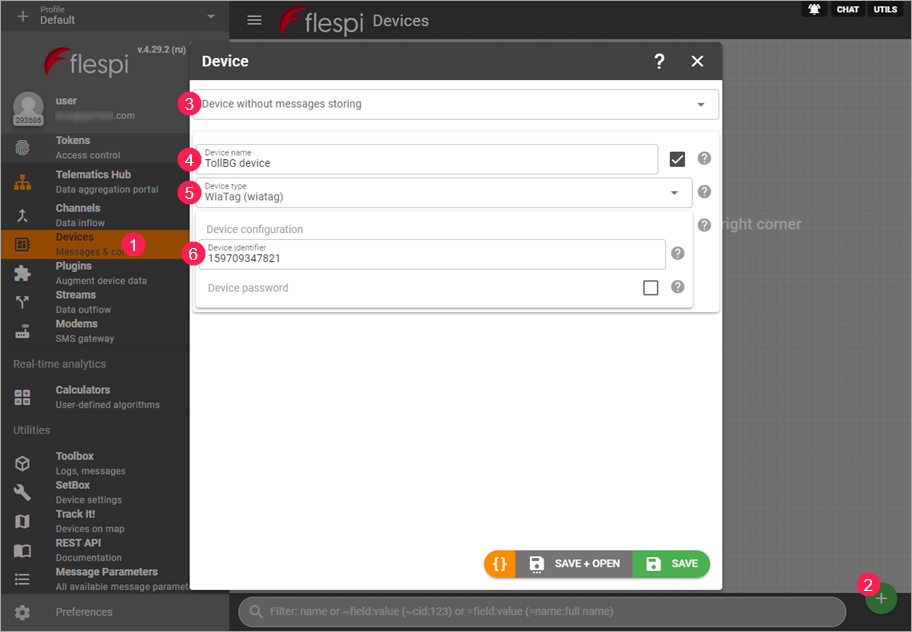Screen dimensions: 912x632
Task: Click the Device name input field
Action: click(x=427, y=159)
